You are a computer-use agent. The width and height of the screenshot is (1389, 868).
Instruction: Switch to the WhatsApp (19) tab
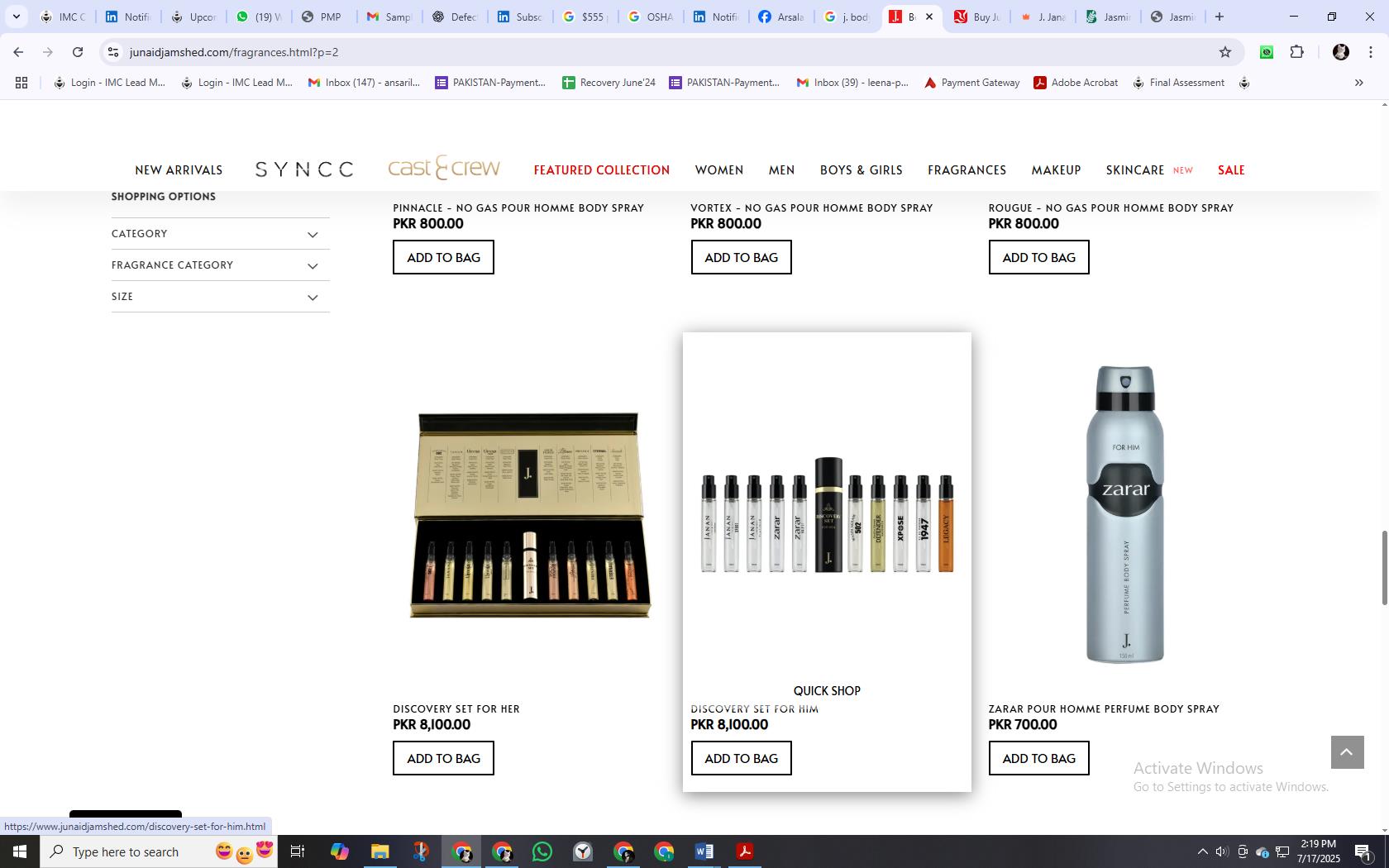click(x=258, y=17)
